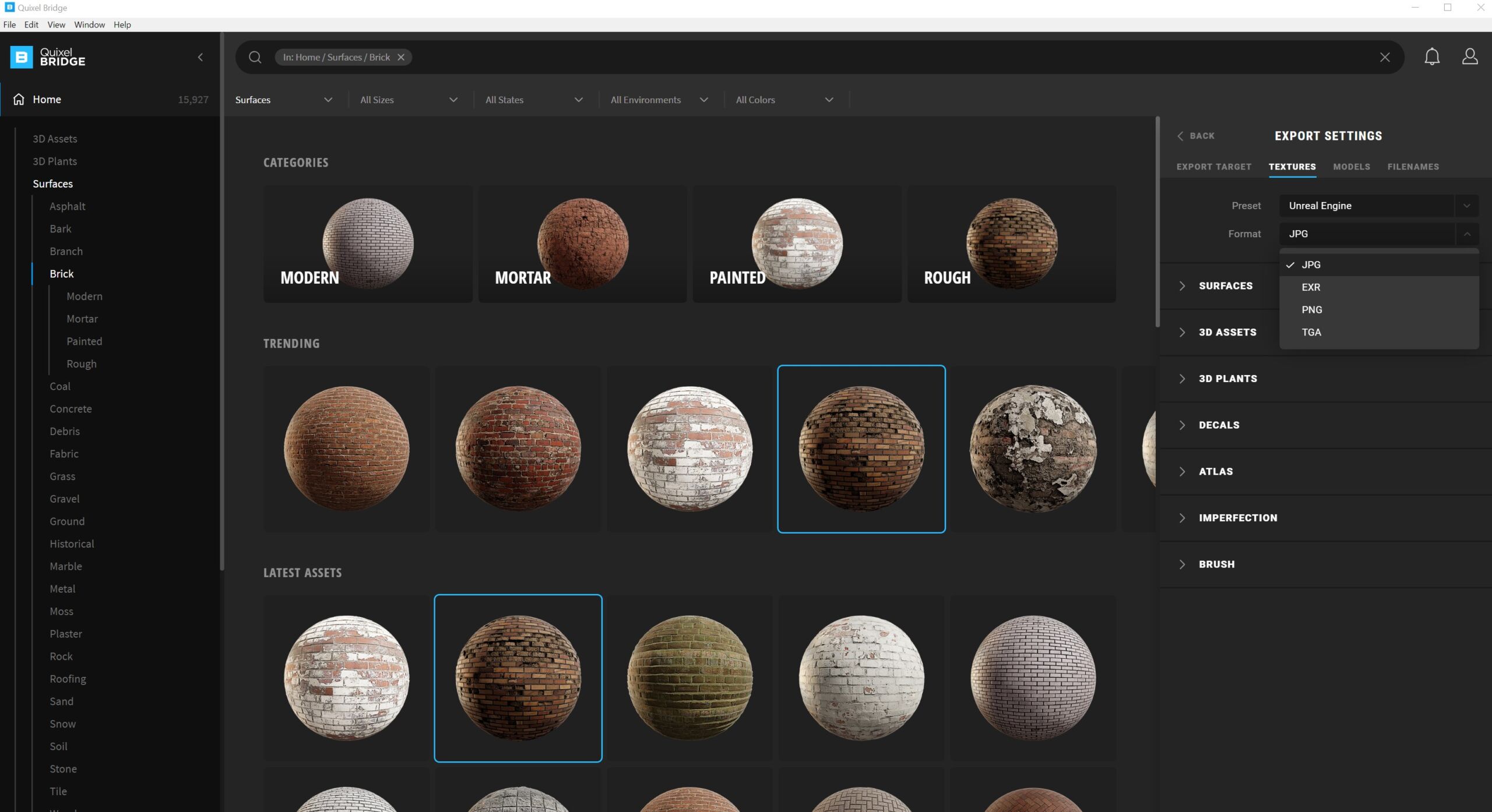Open the All States filter dropdown

coord(534,100)
